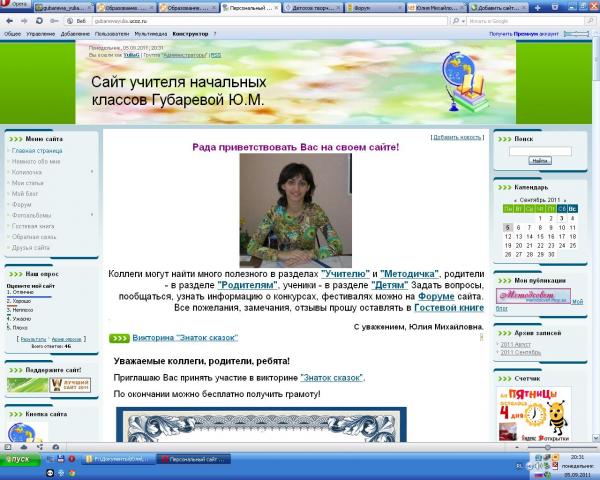Click the save disk quick launch icon
Viewport: 600px width, 480px height.
[x=60, y=459]
